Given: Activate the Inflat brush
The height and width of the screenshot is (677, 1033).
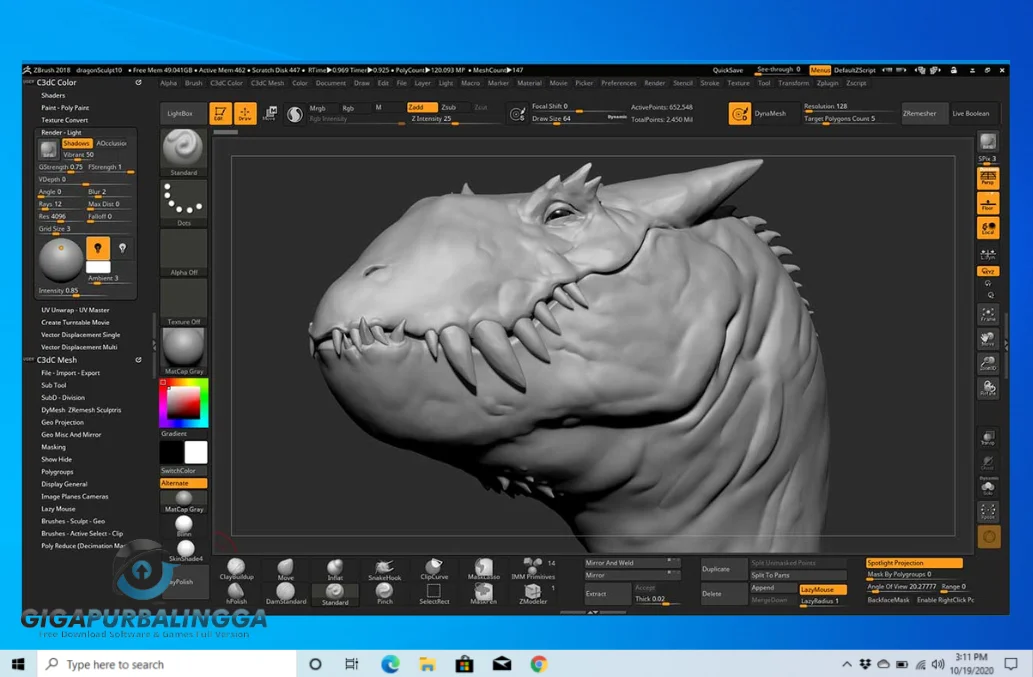Looking at the screenshot, I should coord(335,567).
